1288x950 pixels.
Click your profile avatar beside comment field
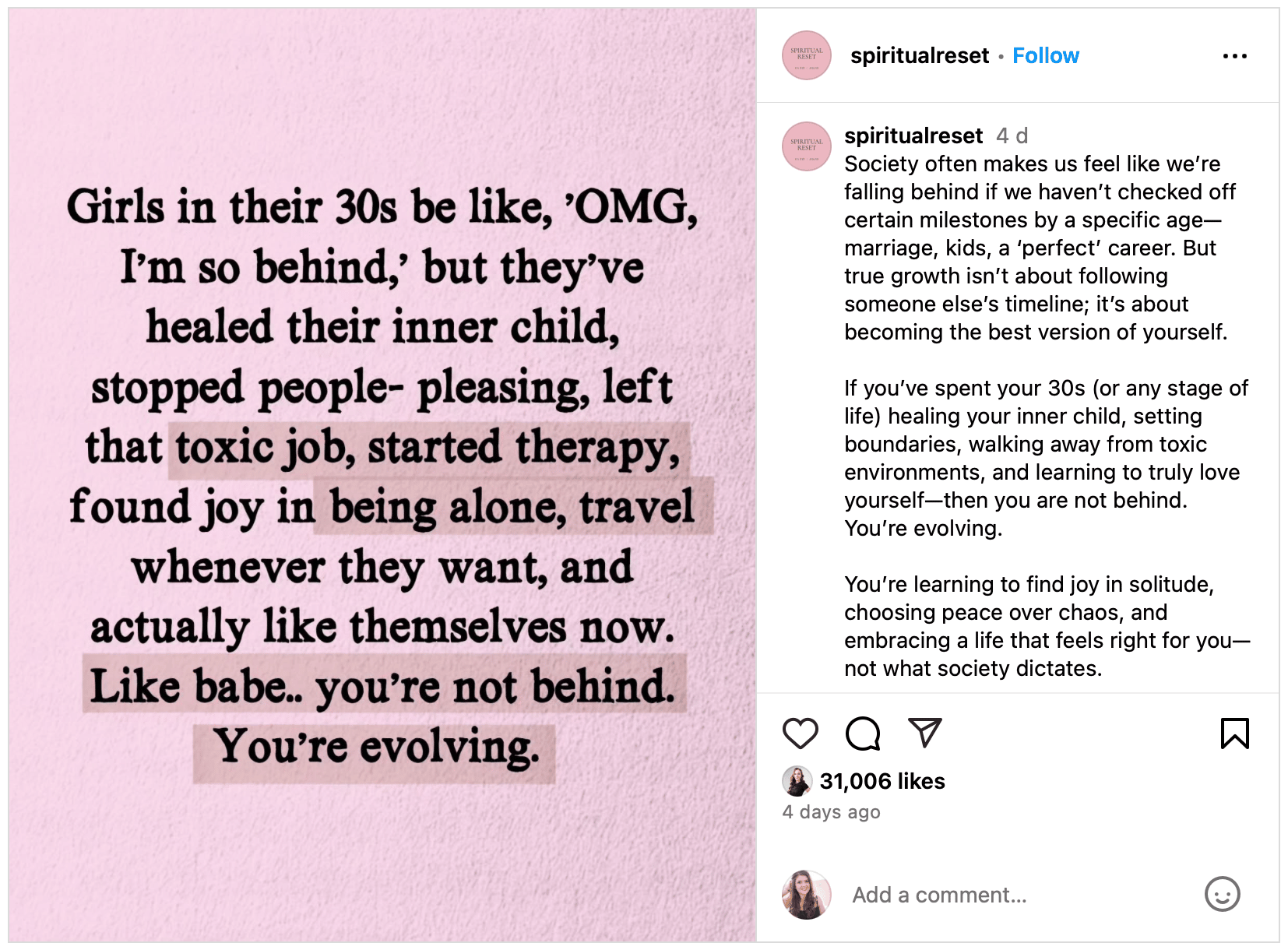(x=807, y=895)
